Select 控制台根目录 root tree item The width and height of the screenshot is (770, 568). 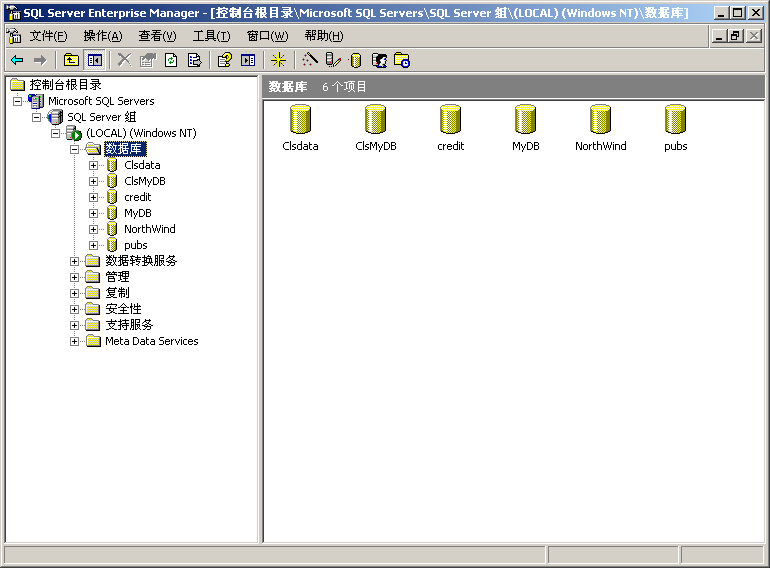click(65, 85)
